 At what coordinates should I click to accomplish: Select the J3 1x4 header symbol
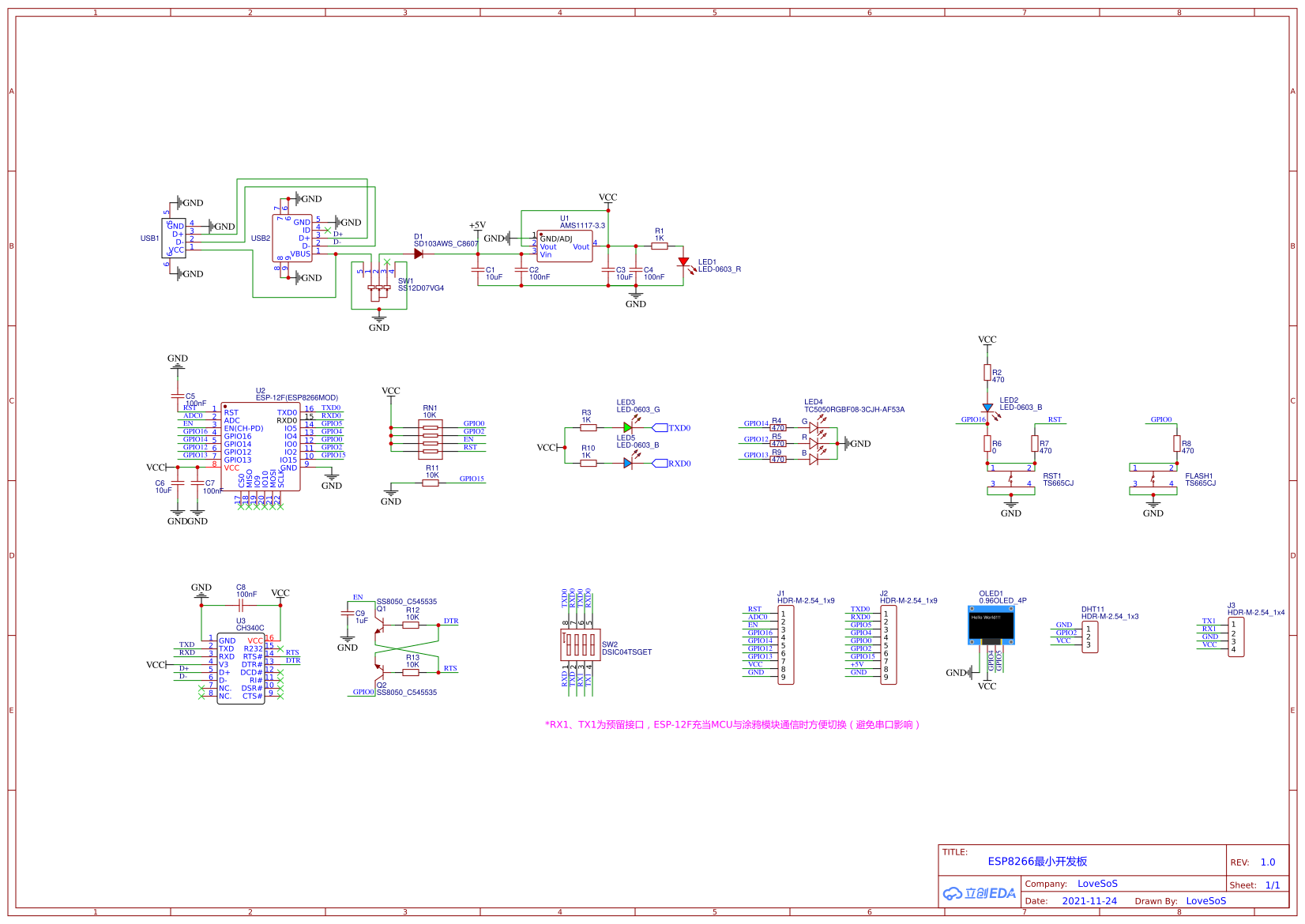tap(1236, 637)
